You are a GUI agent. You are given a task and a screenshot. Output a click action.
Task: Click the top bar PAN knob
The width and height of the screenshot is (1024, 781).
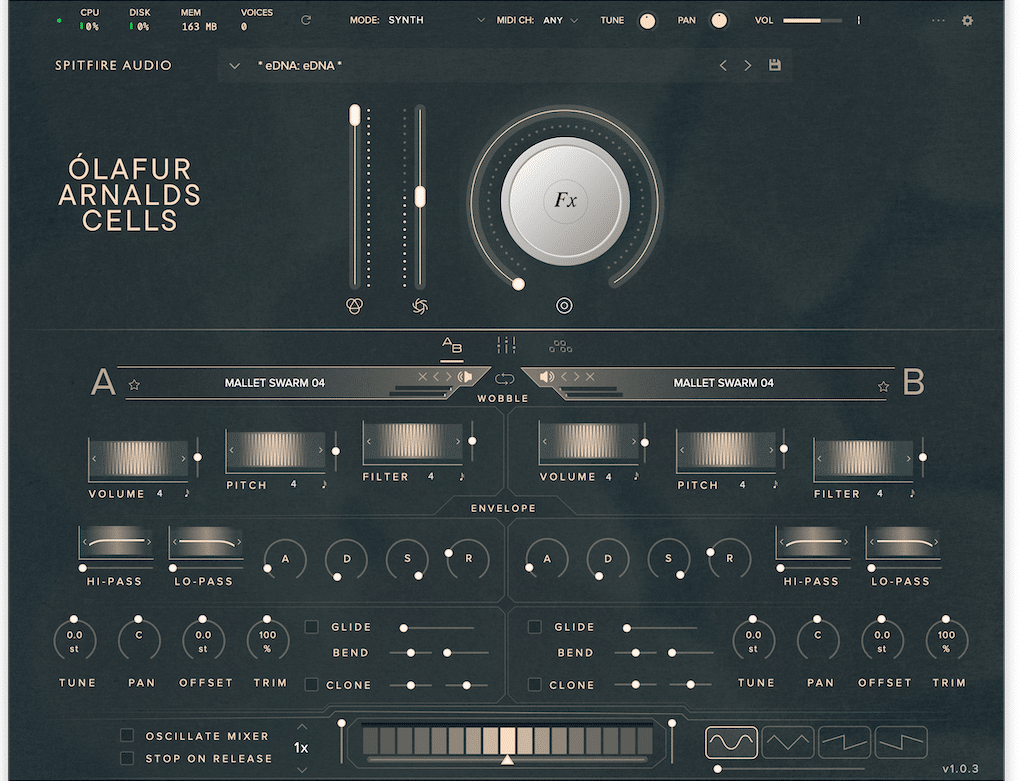(x=719, y=21)
